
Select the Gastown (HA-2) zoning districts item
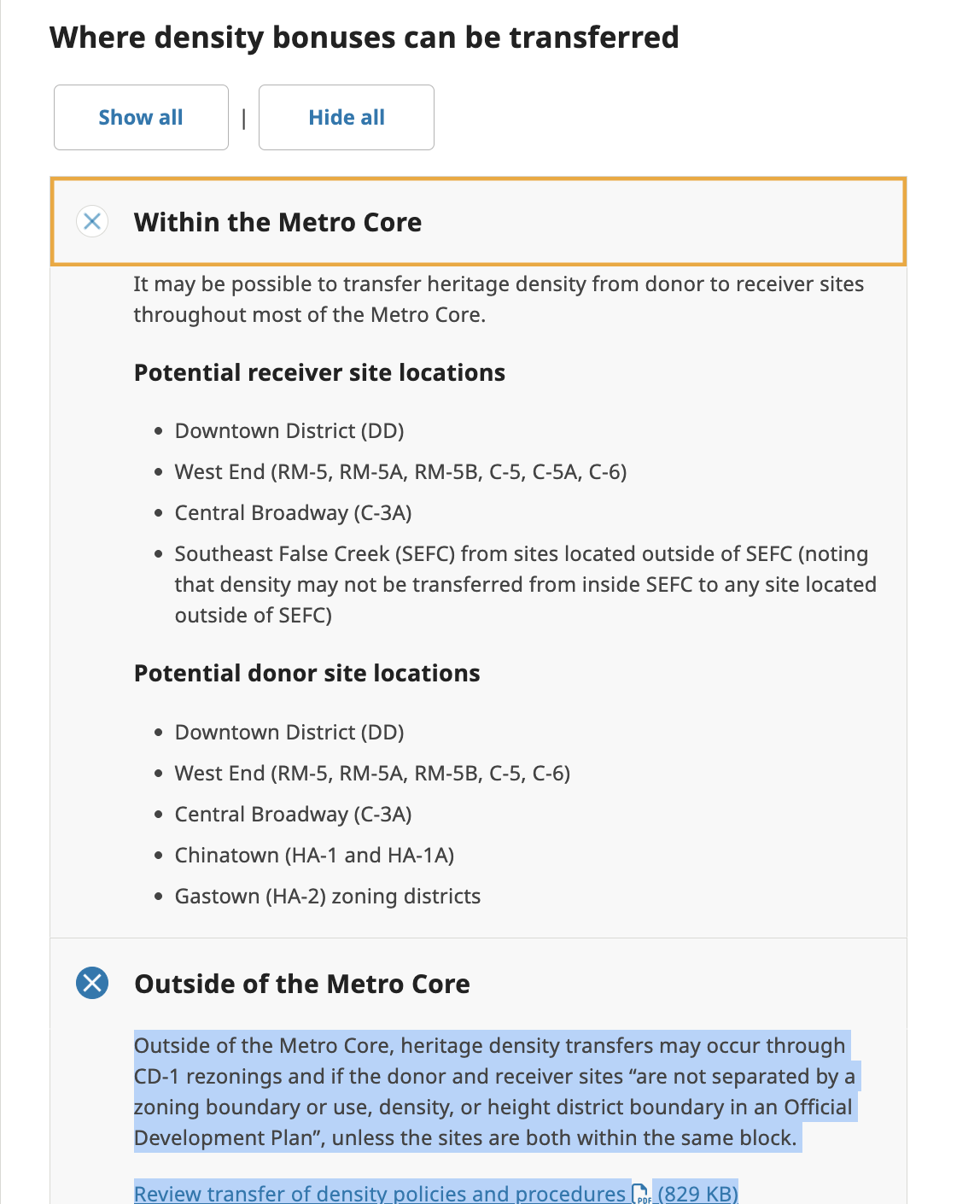[x=328, y=897]
